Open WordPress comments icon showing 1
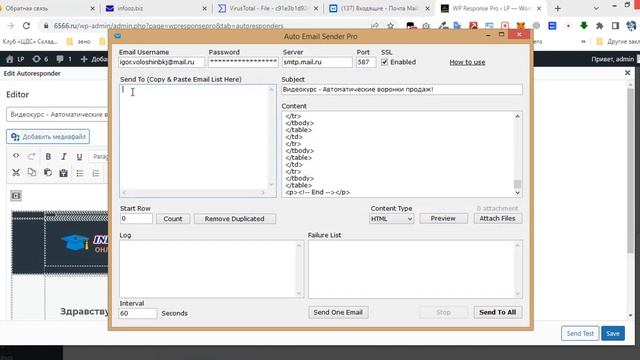Image resolution: width=640 pixels, height=360 pixels. pos(64,59)
